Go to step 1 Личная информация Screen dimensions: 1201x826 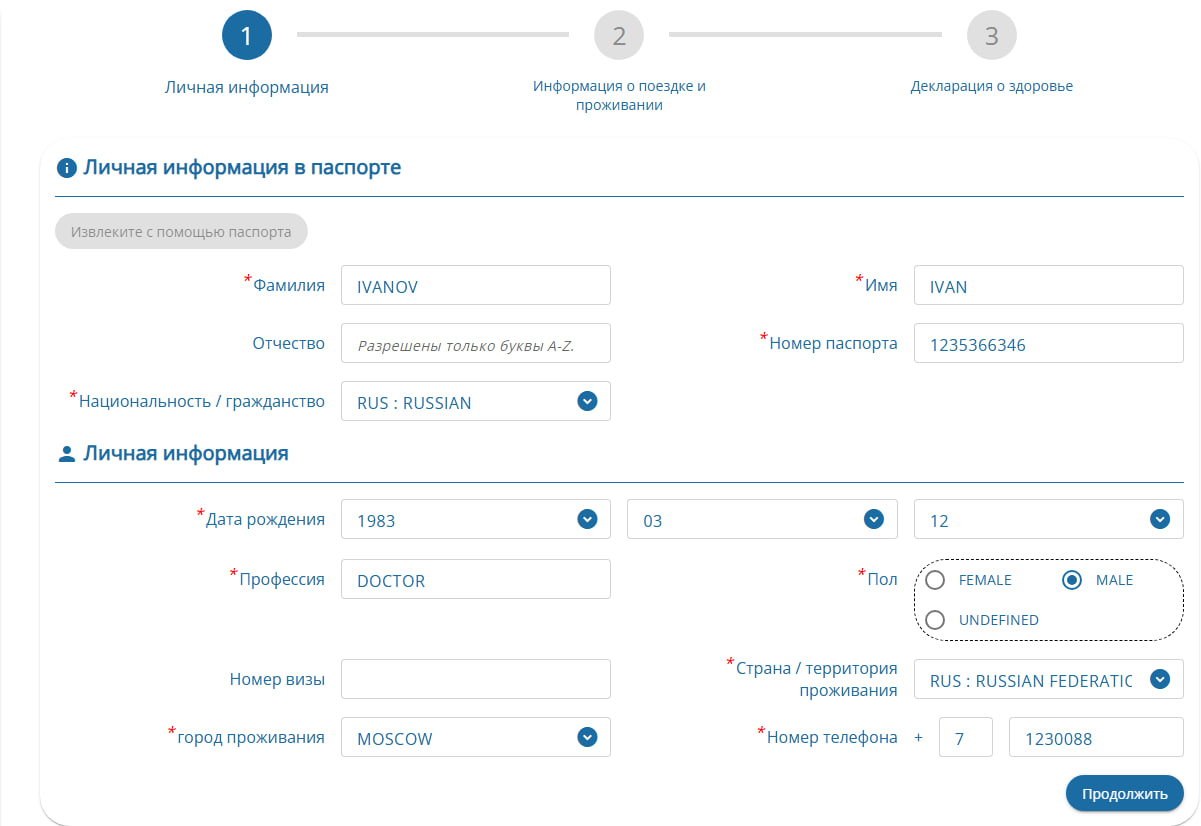[246, 37]
